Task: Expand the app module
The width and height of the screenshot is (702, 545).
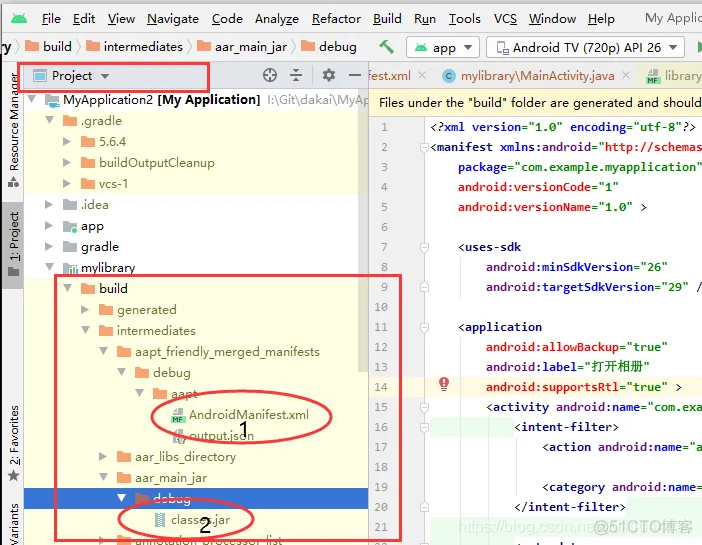Action: pyautogui.click(x=49, y=226)
